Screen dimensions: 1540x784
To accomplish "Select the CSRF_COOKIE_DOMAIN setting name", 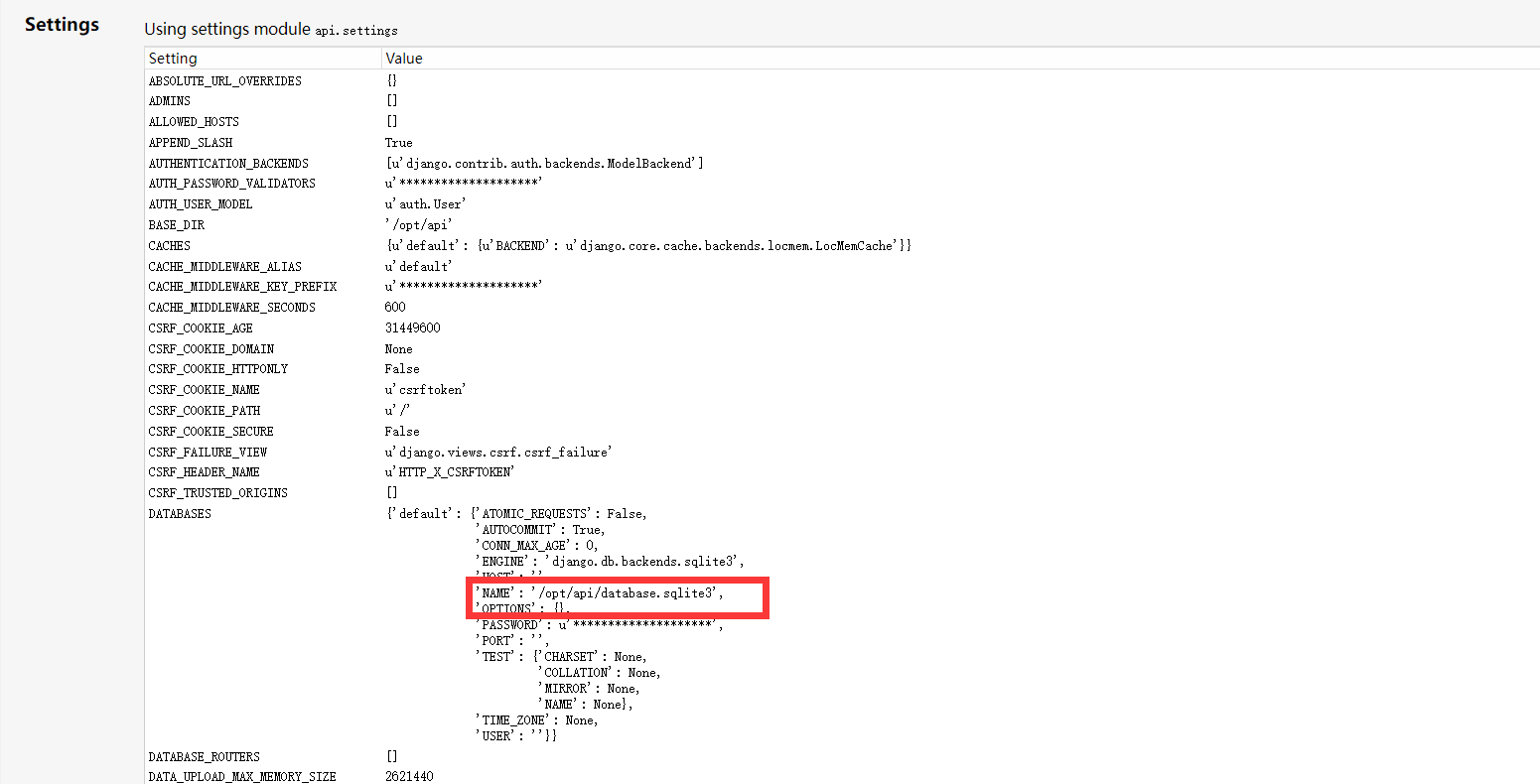I will point(211,349).
